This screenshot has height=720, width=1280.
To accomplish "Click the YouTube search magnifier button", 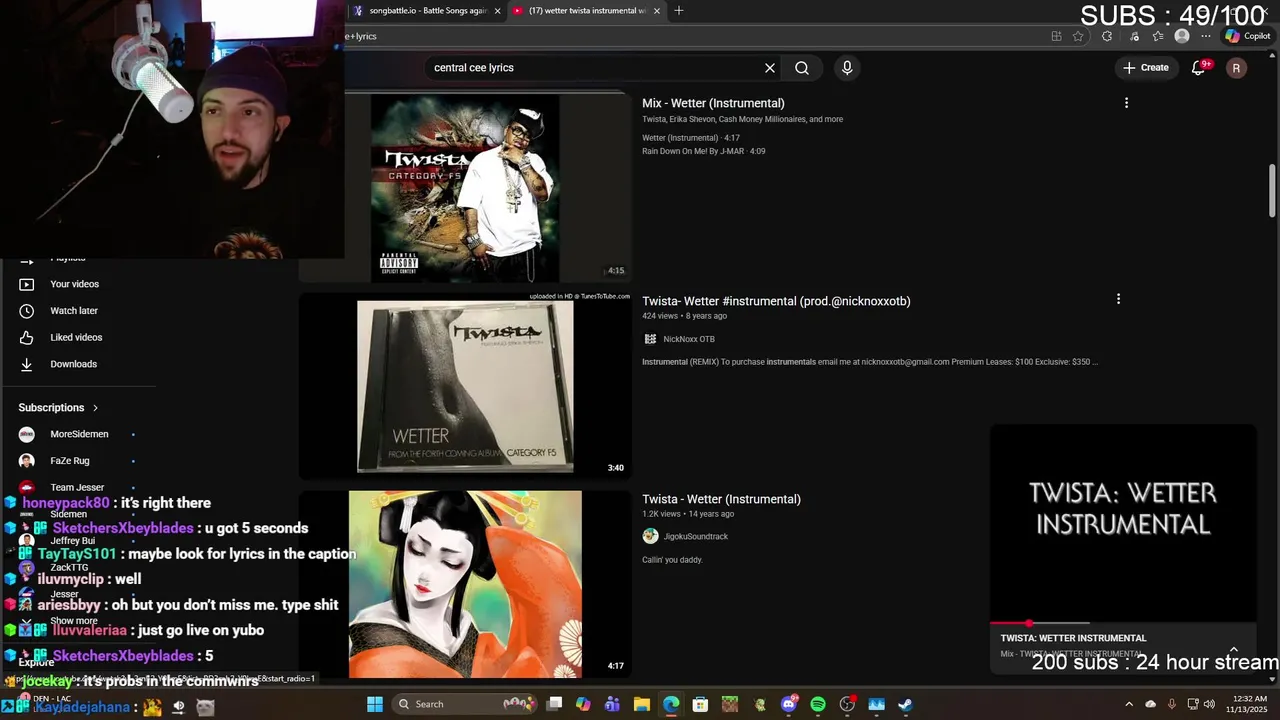I will pos(802,68).
